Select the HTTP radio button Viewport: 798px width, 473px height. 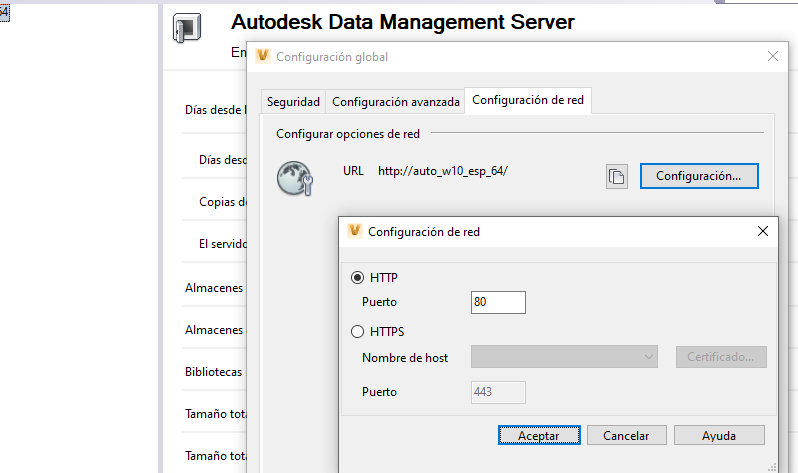(x=358, y=277)
